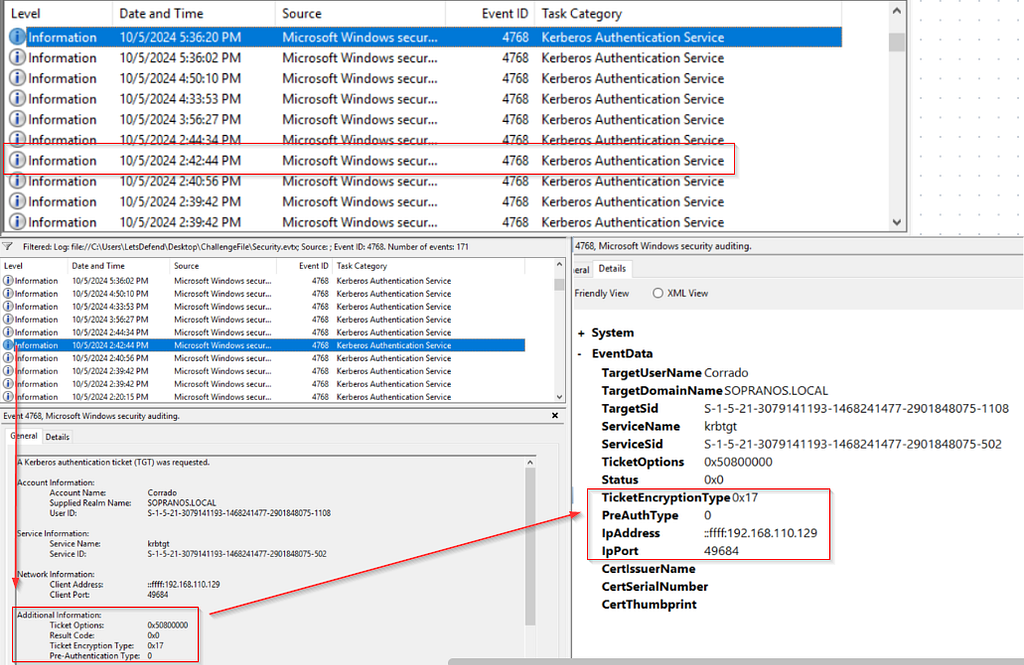Click the info icon of the 5:36:02 PM row in the filtered lower list
1024x665 pixels.
tap(8, 281)
